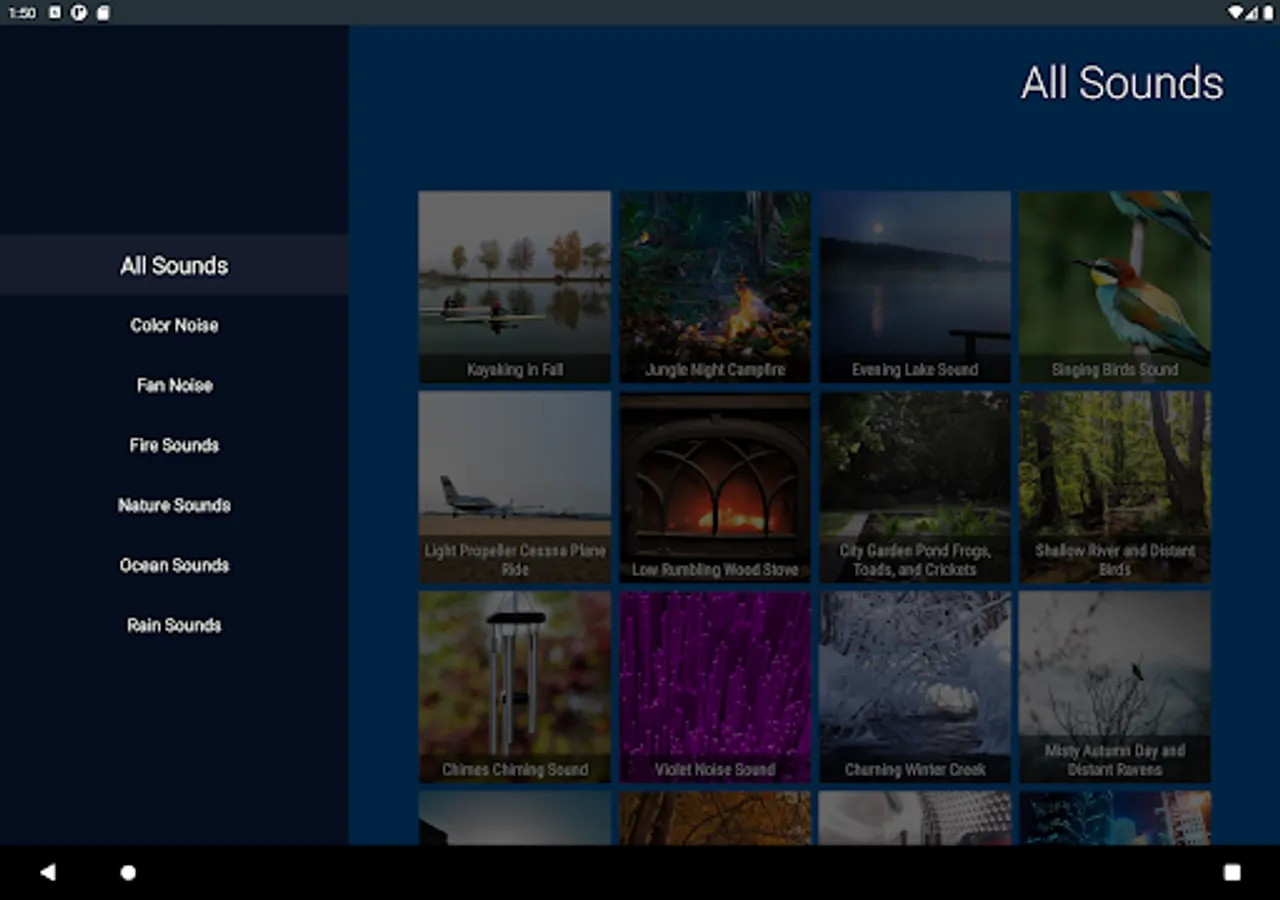This screenshot has width=1280, height=900.
Task: Tap the clock showing 1:50
Action: coord(21,13)
